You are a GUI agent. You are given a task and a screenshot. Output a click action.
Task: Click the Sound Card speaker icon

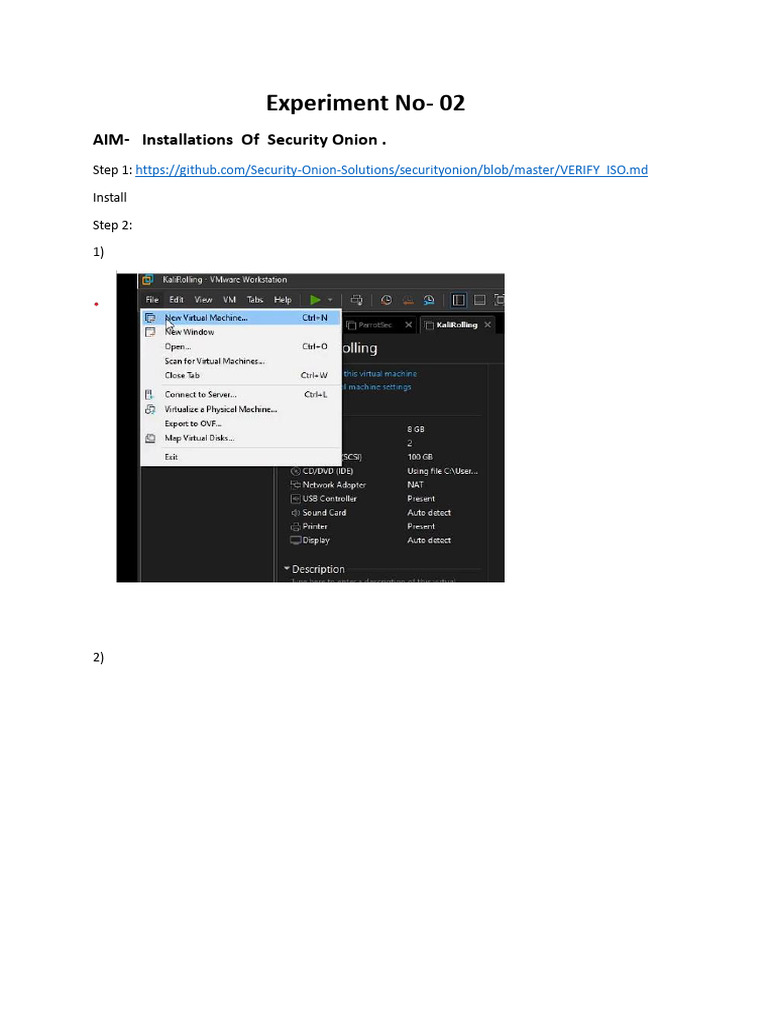(x=295, y=513)
